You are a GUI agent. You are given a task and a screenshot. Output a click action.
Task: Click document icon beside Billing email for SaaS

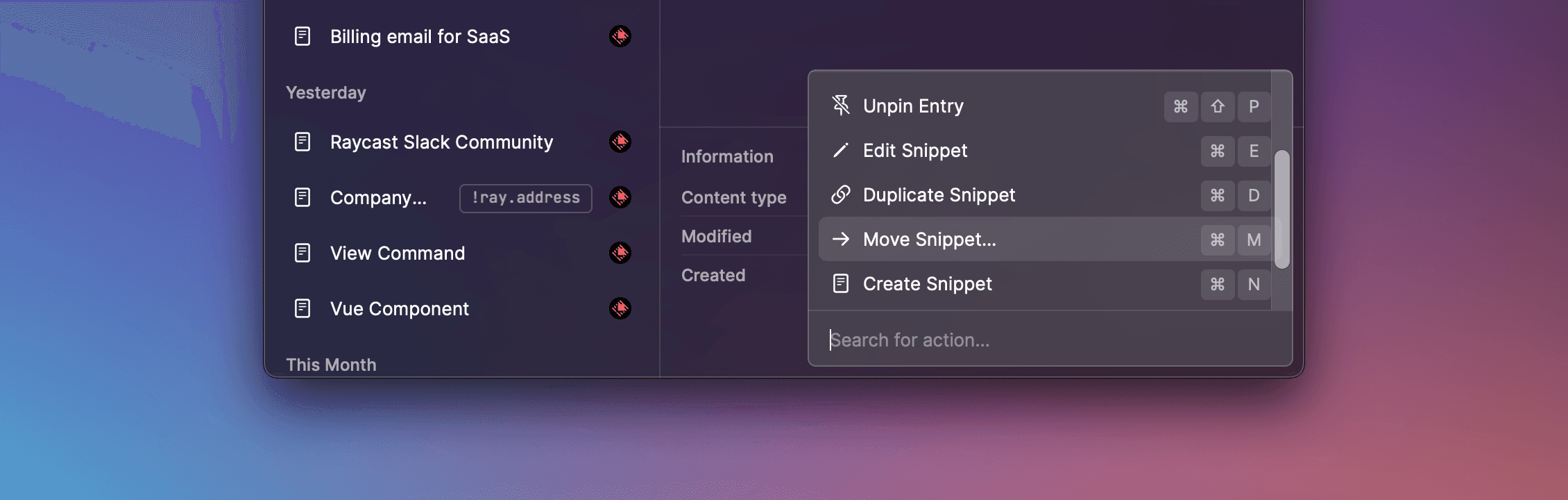[302, 36]
